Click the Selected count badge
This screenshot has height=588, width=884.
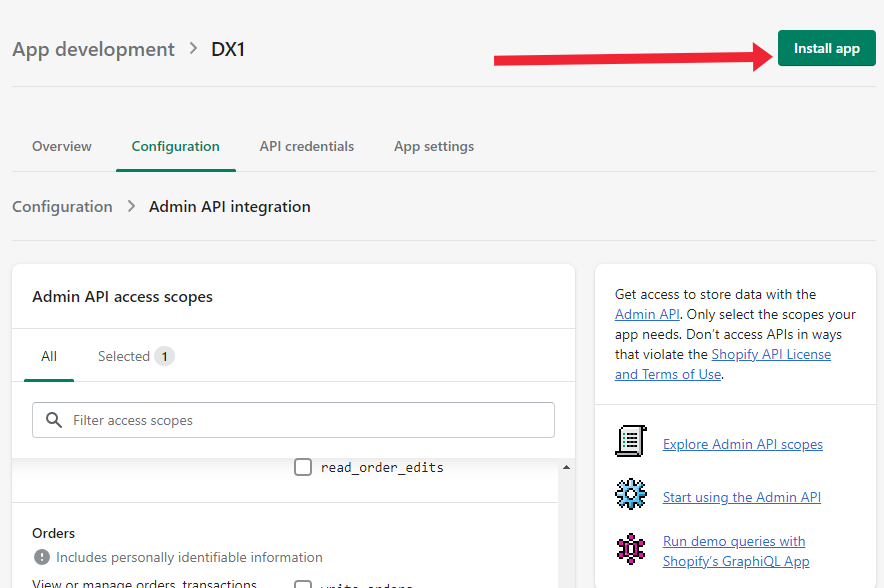(x=165, y=356)
